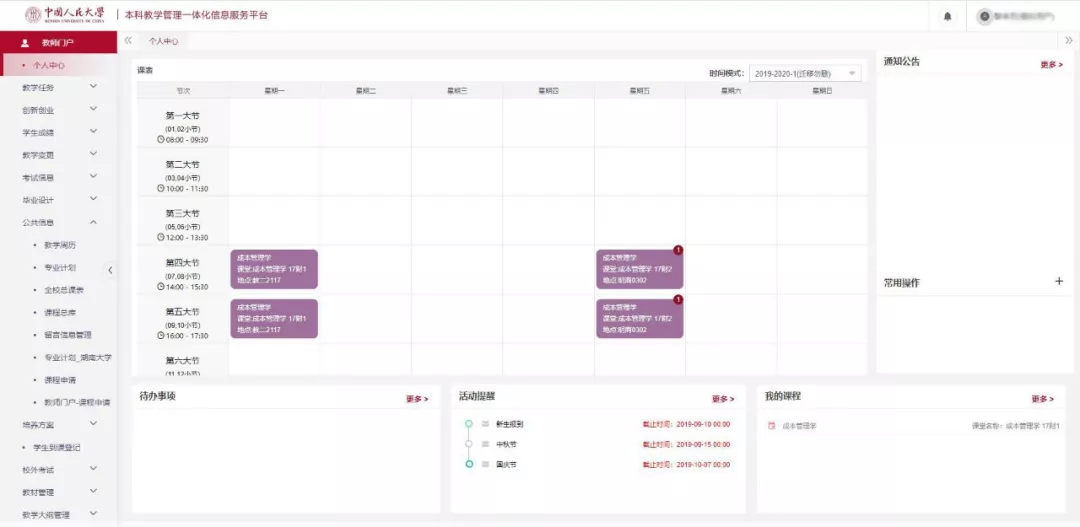Select 教学周历 in the sidebar
1080x527 pixels.
click(x=59, y=245)
